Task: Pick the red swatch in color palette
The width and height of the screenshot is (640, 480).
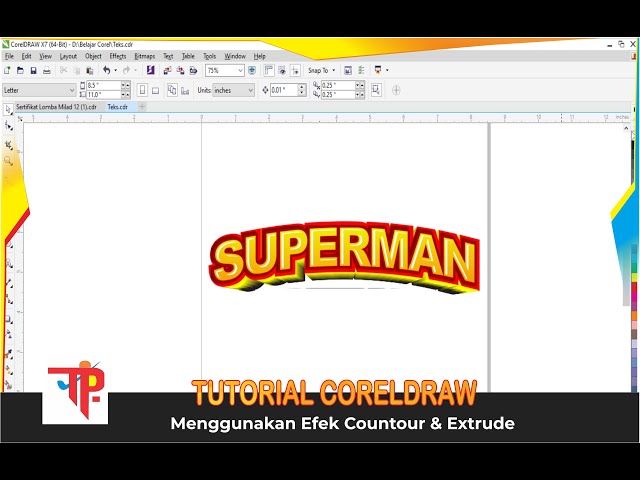Action: point(634,287)
